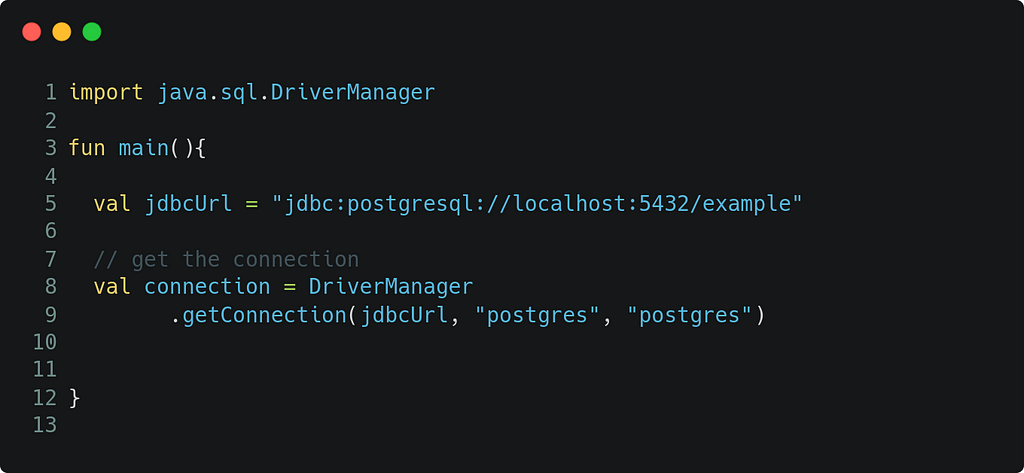Click the second "postgres" string argument
The width and height of the screenshot is (1024, 473).
(689, 316)
